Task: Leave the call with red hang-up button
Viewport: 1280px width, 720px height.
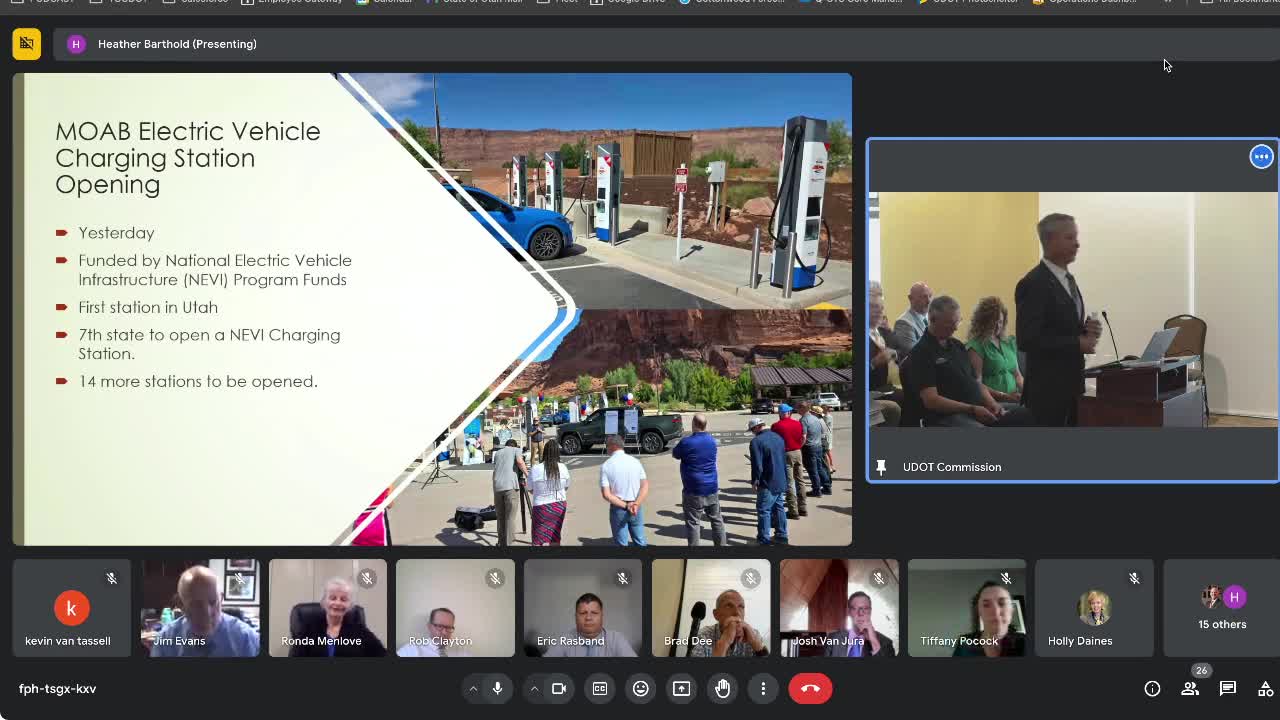Action: tap(810, 688)
